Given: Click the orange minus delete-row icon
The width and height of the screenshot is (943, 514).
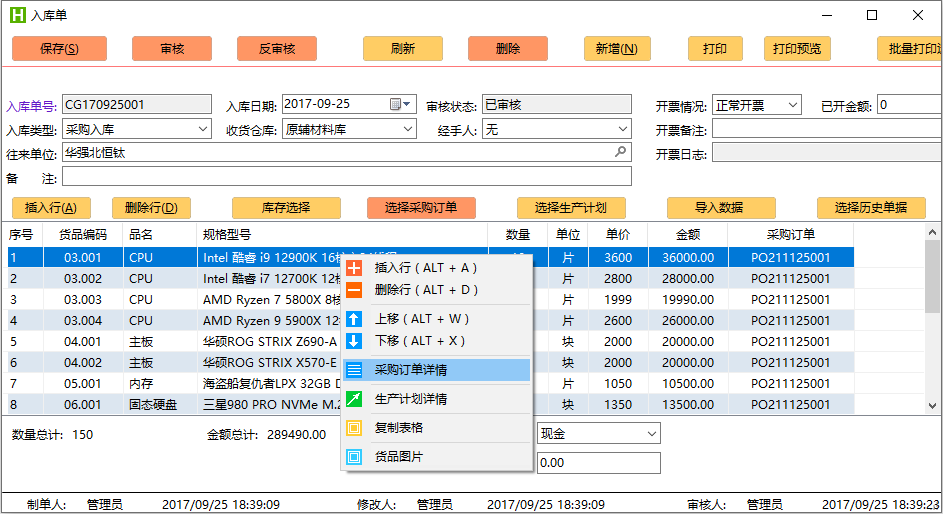Looking at the screenshot, I should coord(354,290).
